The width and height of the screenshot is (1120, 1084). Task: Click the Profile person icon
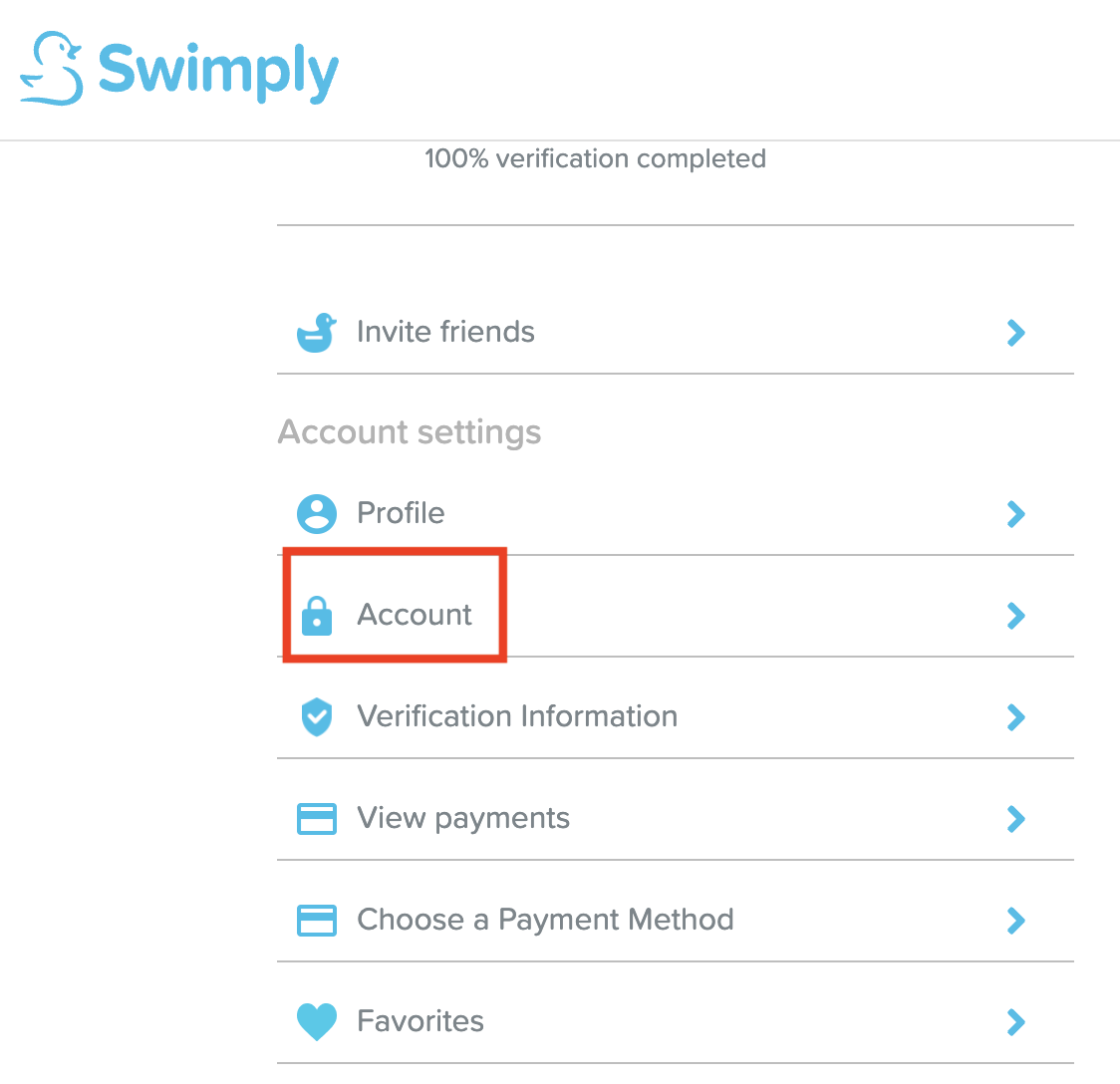tap(317, 514)
